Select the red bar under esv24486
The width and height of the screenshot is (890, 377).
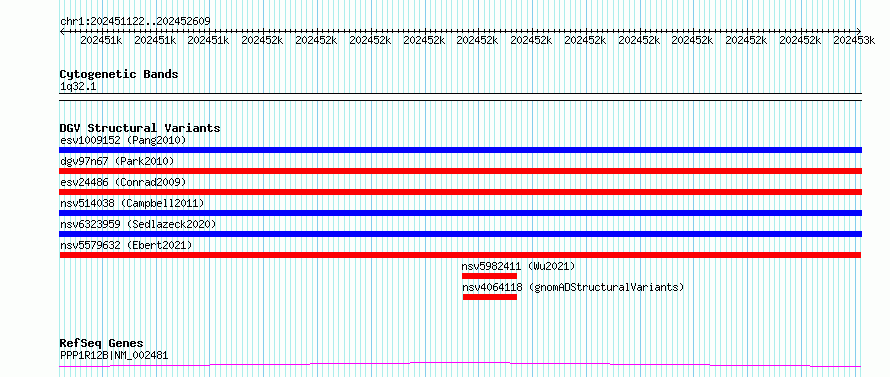click(x=460, y=192)
